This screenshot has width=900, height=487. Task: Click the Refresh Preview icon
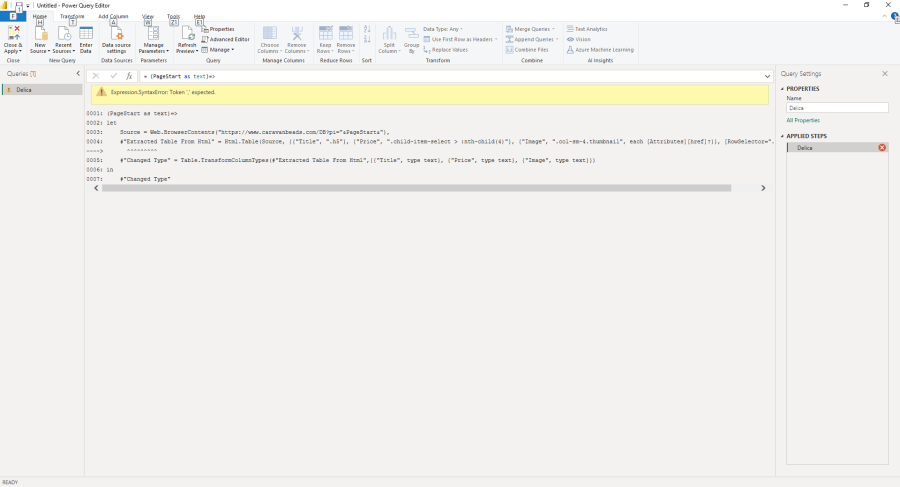click(x=187, y=33)
